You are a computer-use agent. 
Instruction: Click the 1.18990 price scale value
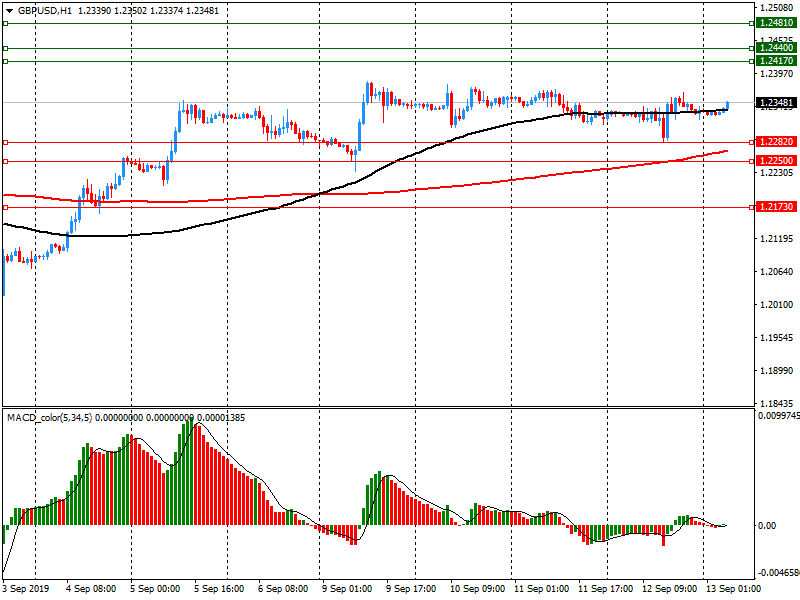pyautogui.click(x=777, y=370)
